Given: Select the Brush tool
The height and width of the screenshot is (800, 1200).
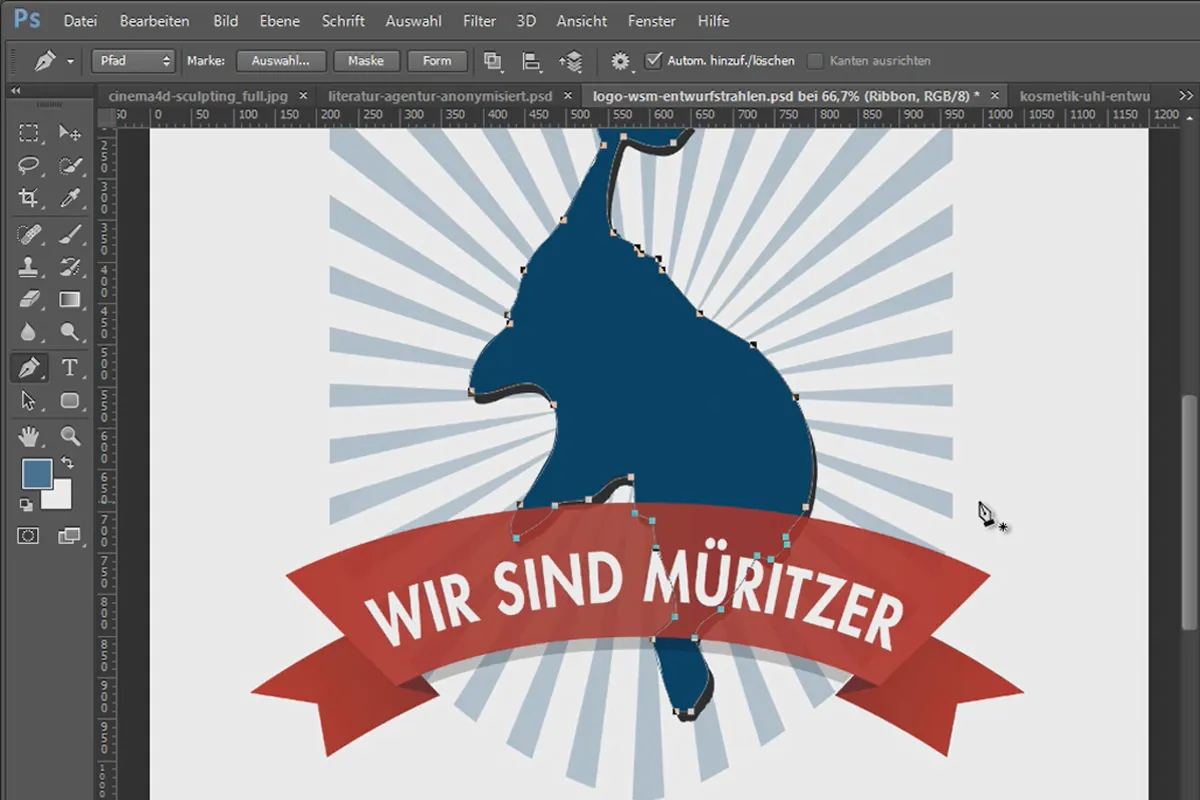Looking at the screenshot, I should click(70, 235).
